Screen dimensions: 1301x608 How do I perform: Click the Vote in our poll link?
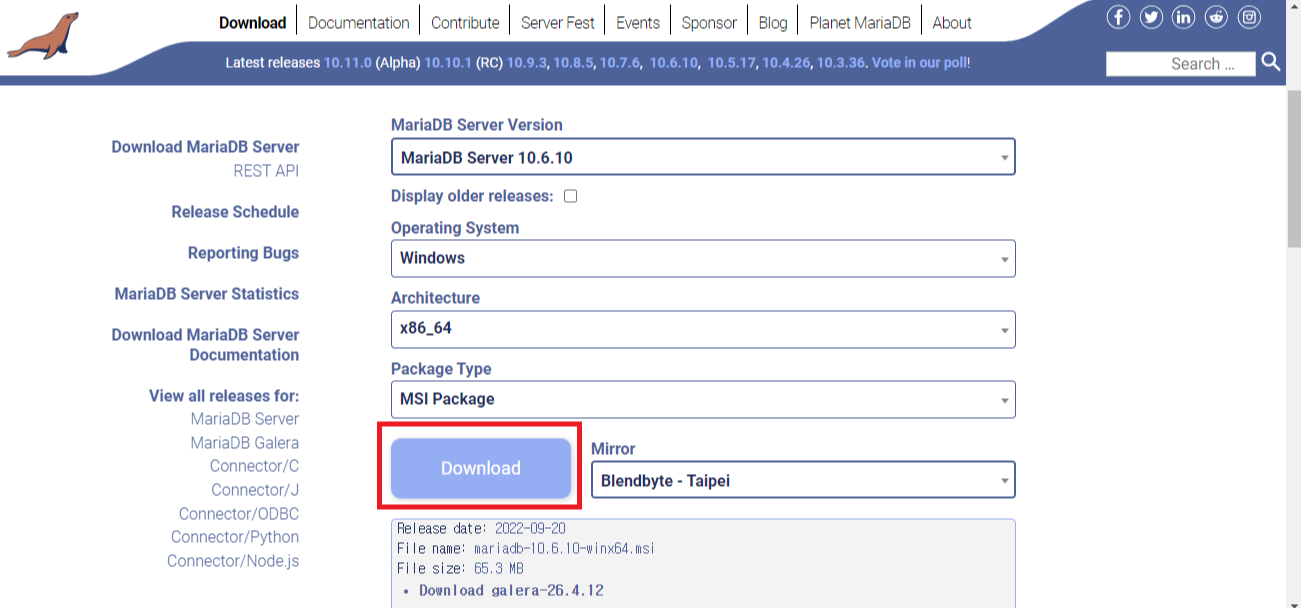(x=919, y=62)
